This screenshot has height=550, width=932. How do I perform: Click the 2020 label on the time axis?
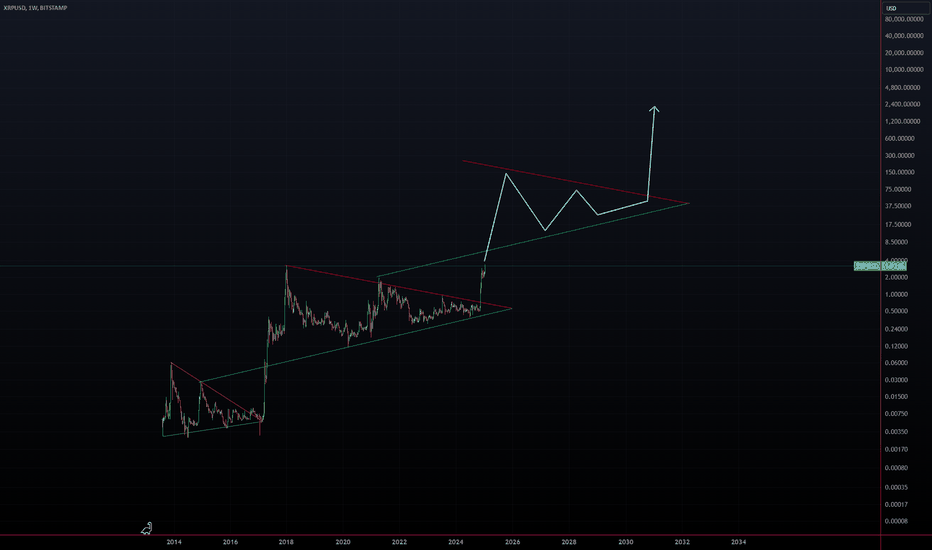click(343, 542)
